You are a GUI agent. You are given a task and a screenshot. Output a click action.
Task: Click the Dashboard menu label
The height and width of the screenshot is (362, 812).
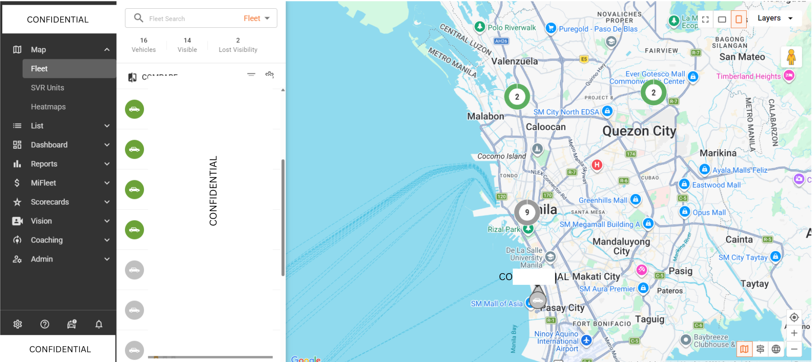49,145
